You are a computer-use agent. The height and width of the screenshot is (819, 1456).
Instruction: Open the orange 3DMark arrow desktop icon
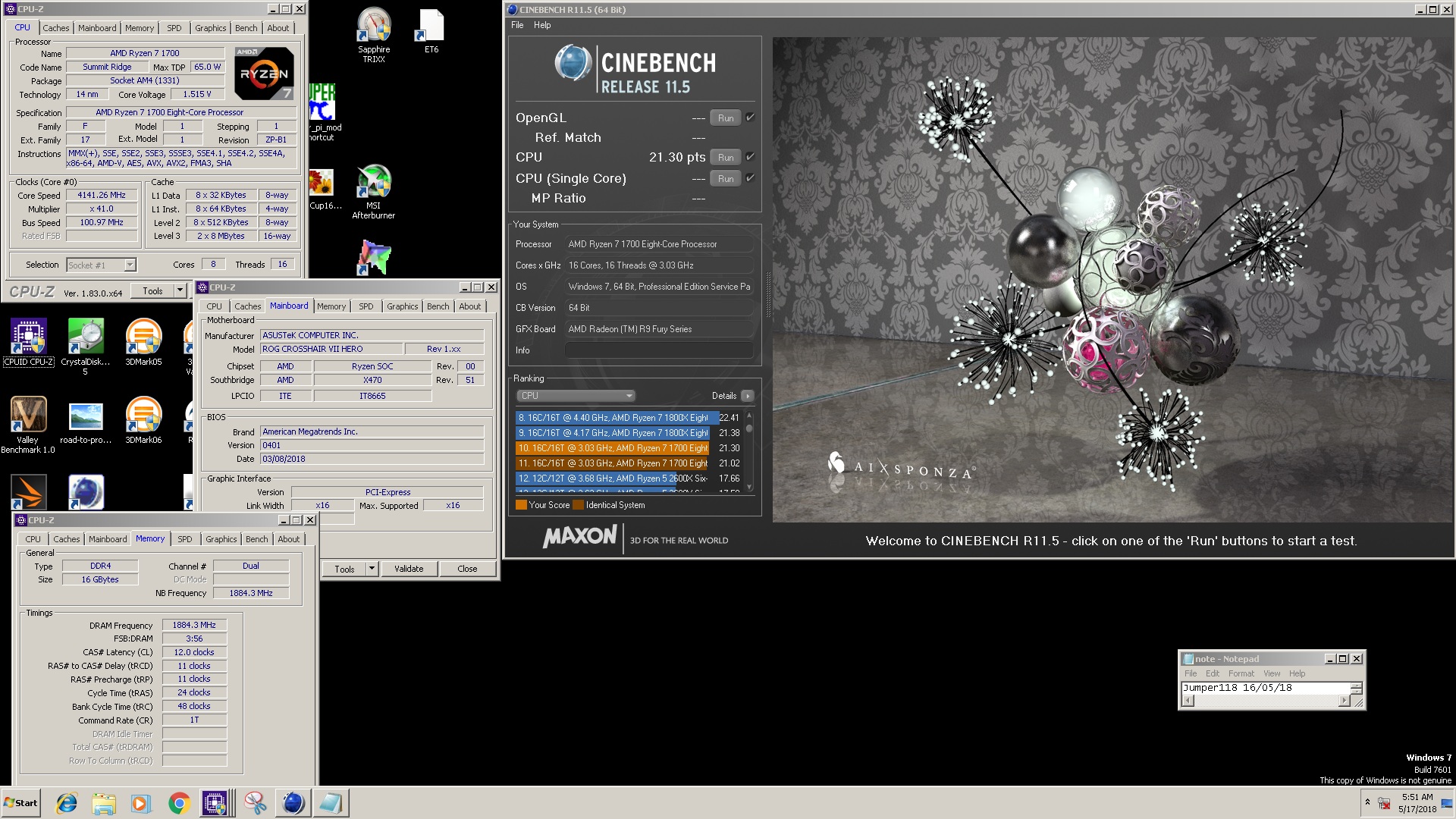(29, 491)
